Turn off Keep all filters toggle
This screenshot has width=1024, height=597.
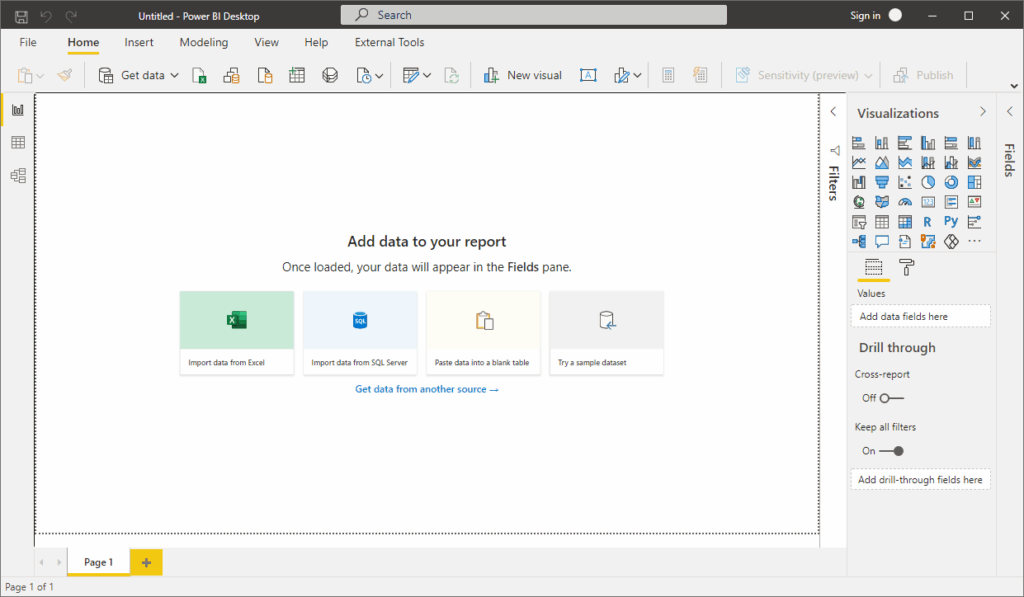coord(891,451)
